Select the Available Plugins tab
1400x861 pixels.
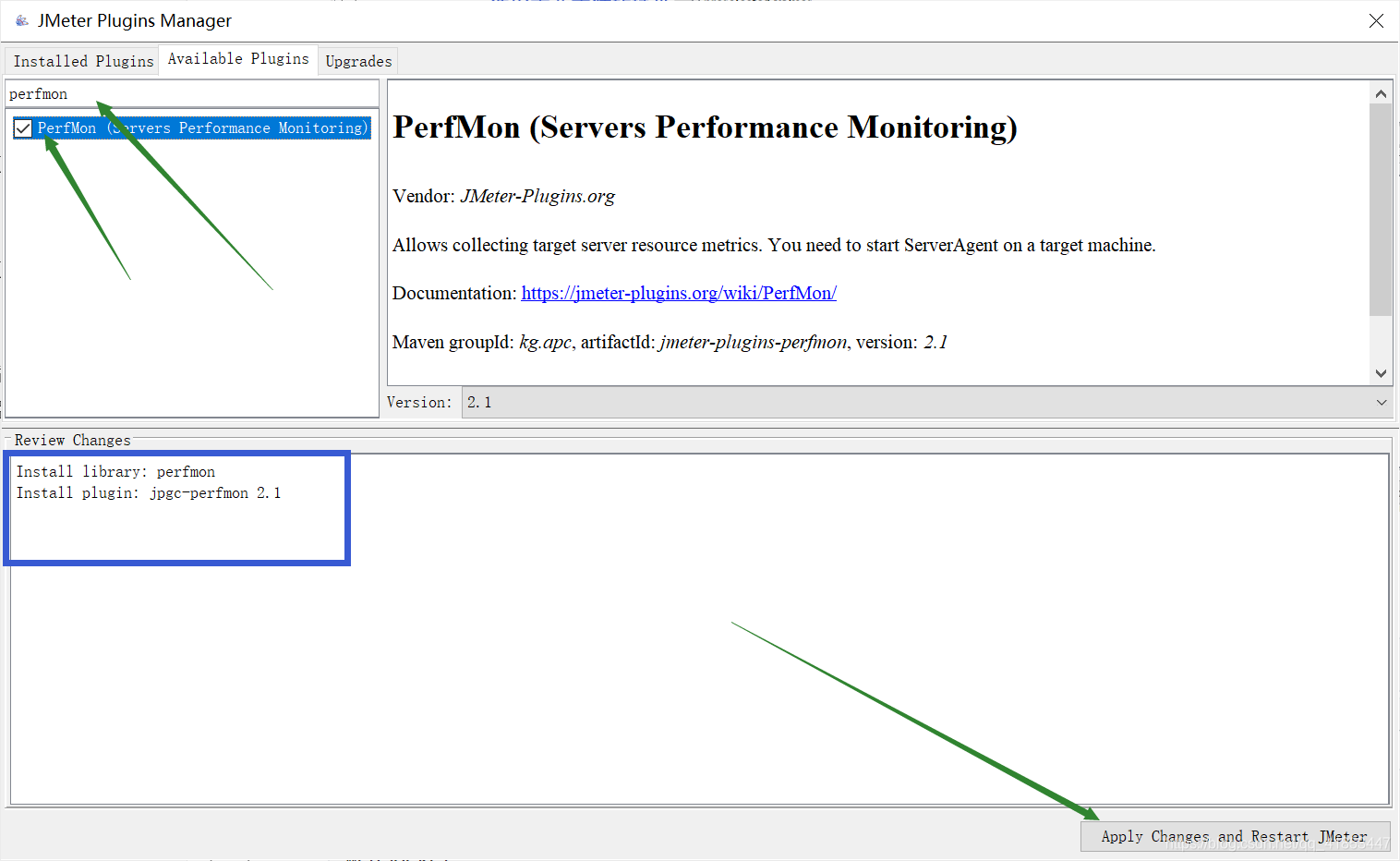tap(238, 59)
